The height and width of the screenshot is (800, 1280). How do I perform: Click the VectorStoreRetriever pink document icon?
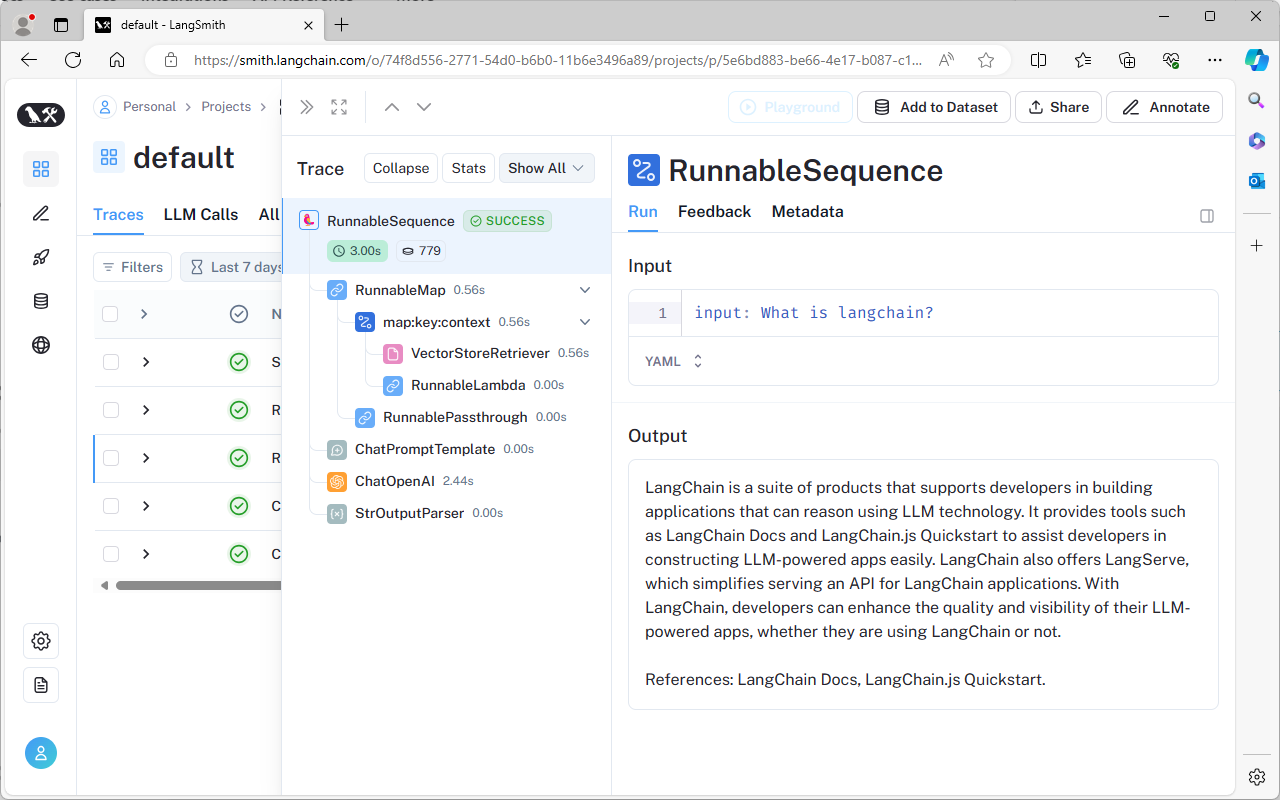pos(393,353)
